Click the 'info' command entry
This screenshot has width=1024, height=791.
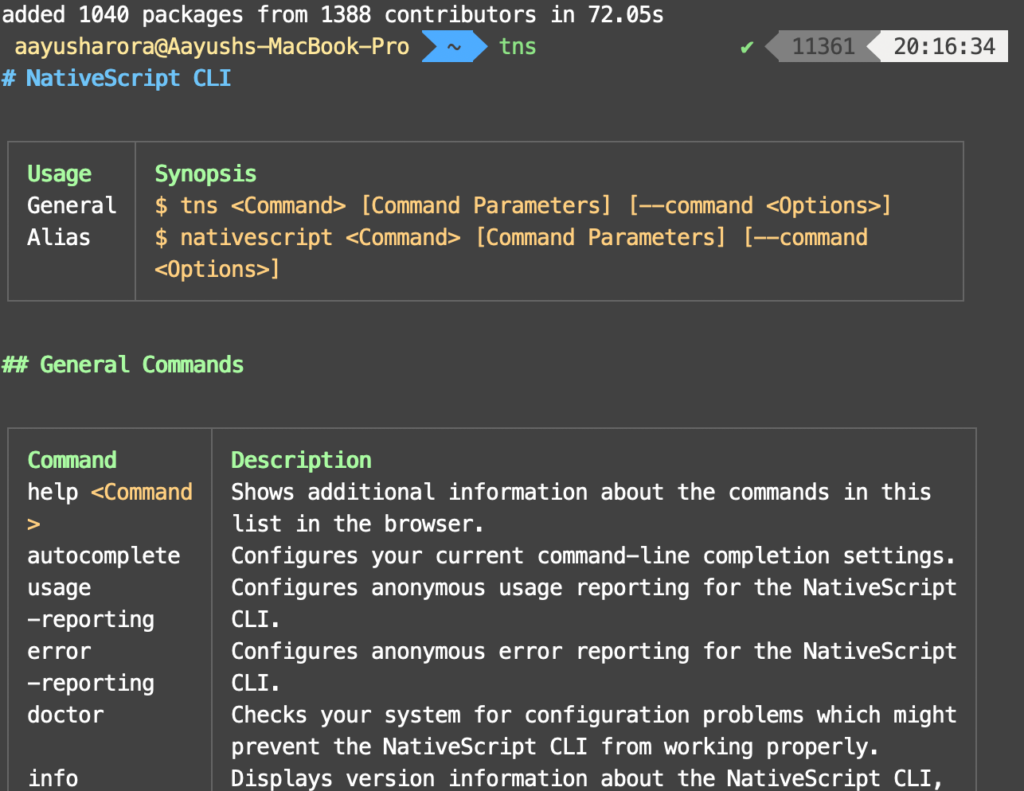53,779
